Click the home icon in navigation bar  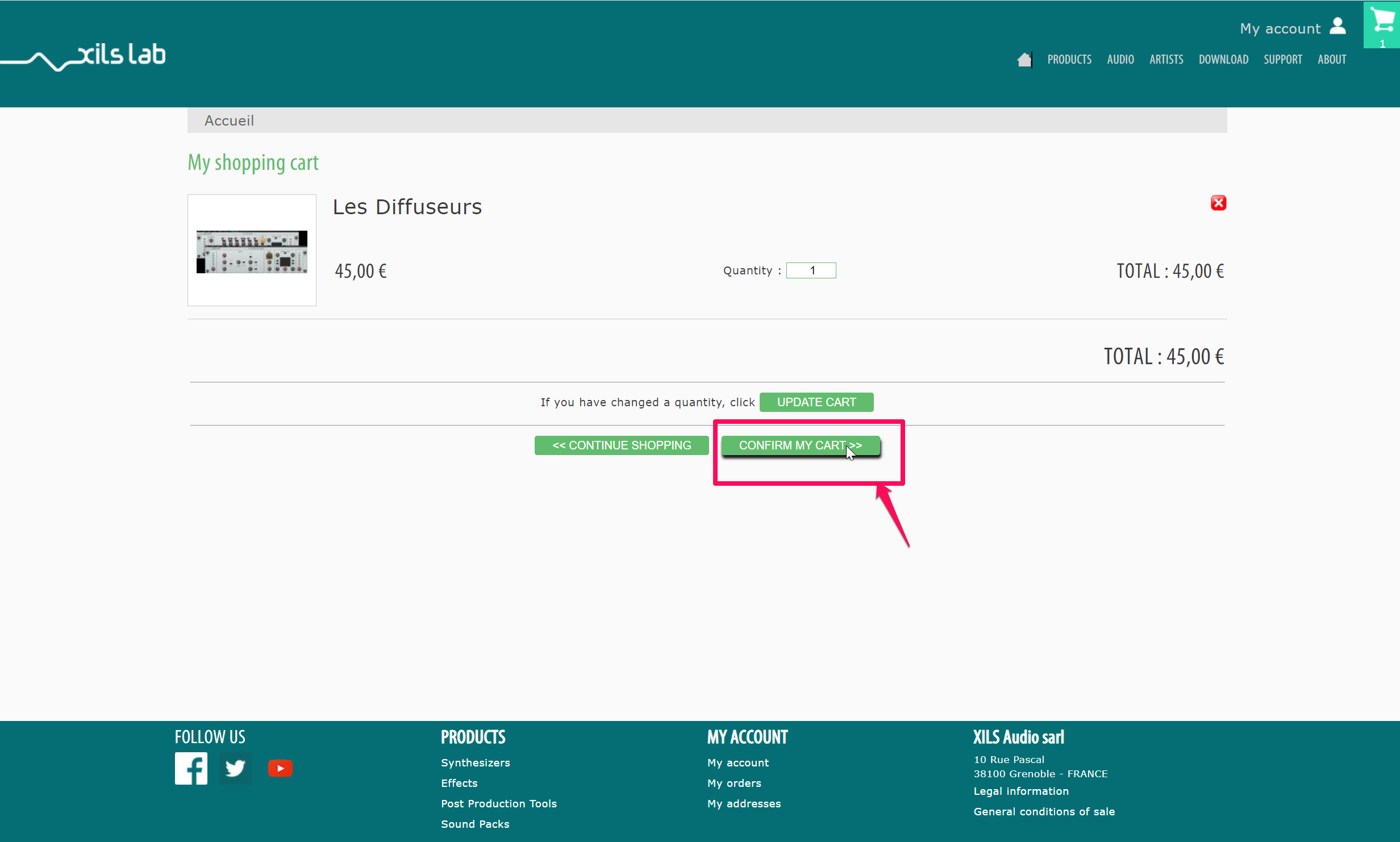coord(1024,60)
